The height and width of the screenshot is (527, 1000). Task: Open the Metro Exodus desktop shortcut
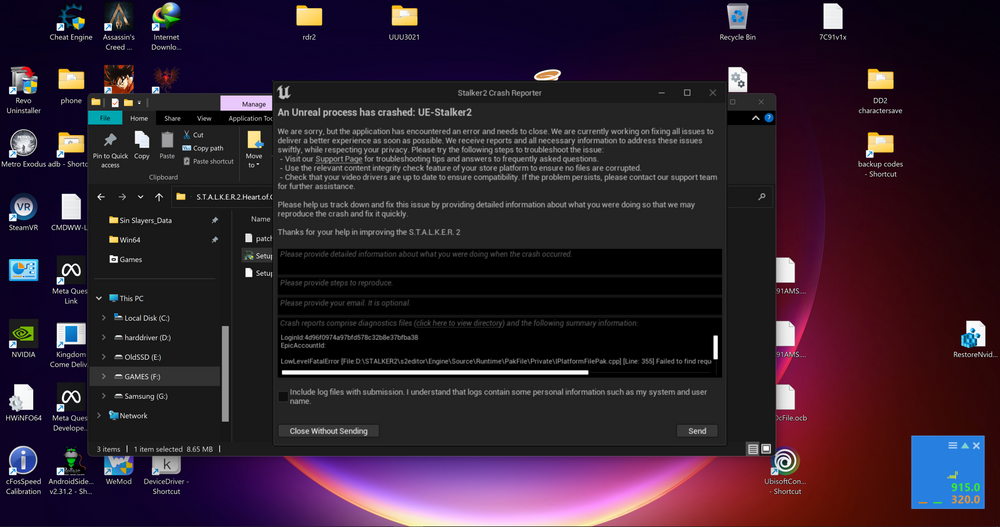pos(24,149)
